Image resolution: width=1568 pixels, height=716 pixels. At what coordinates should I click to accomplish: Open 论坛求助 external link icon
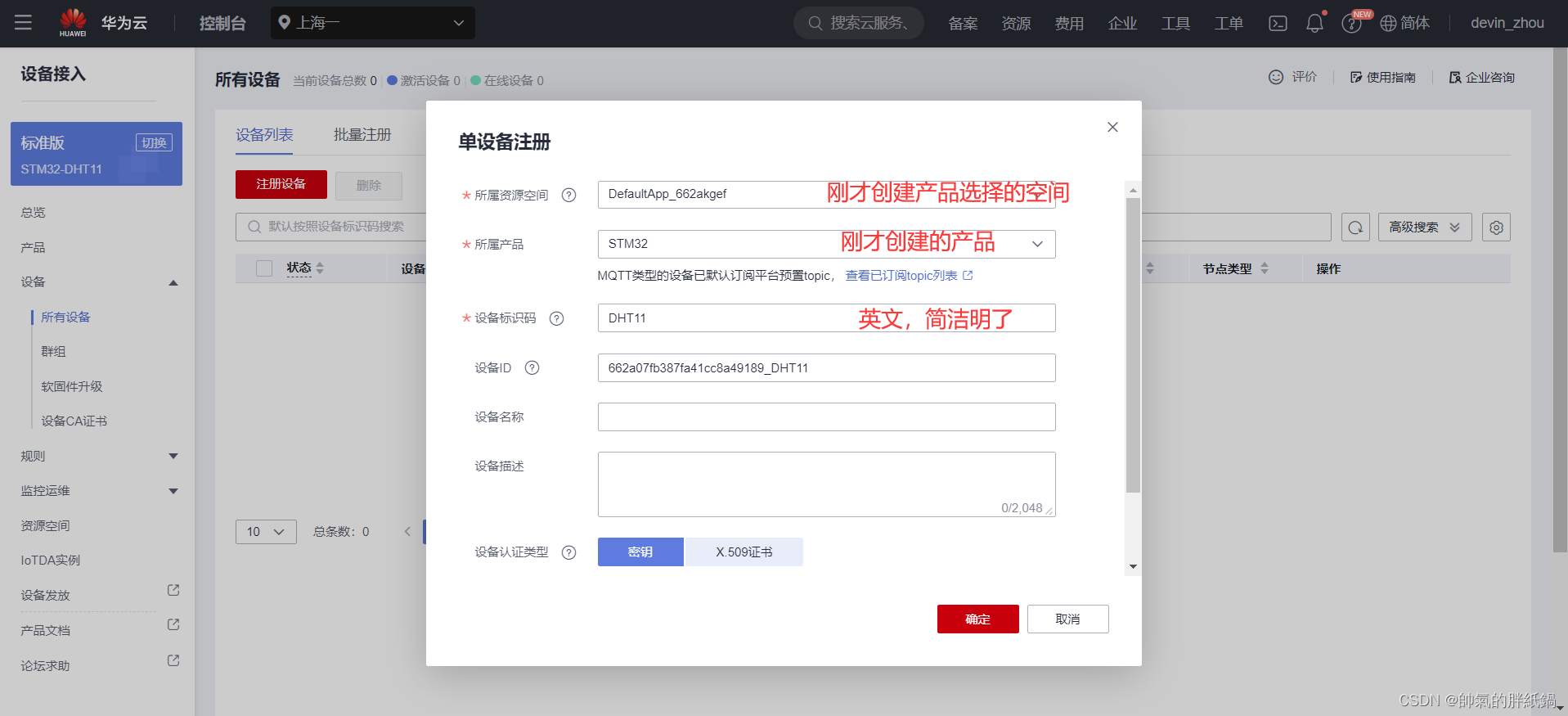(173, 660)
